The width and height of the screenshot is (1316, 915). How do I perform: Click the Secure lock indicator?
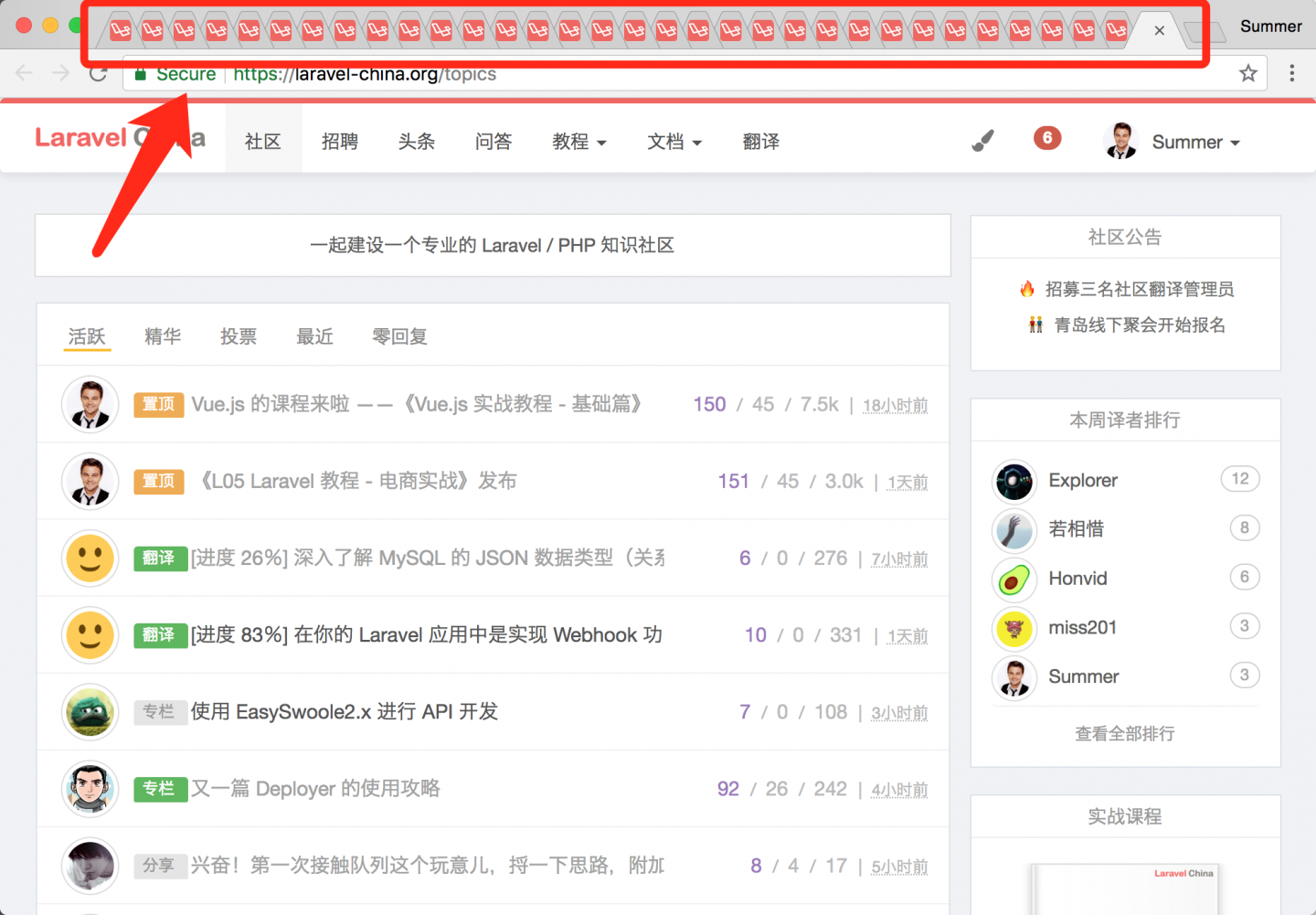[x=175, y=74]
